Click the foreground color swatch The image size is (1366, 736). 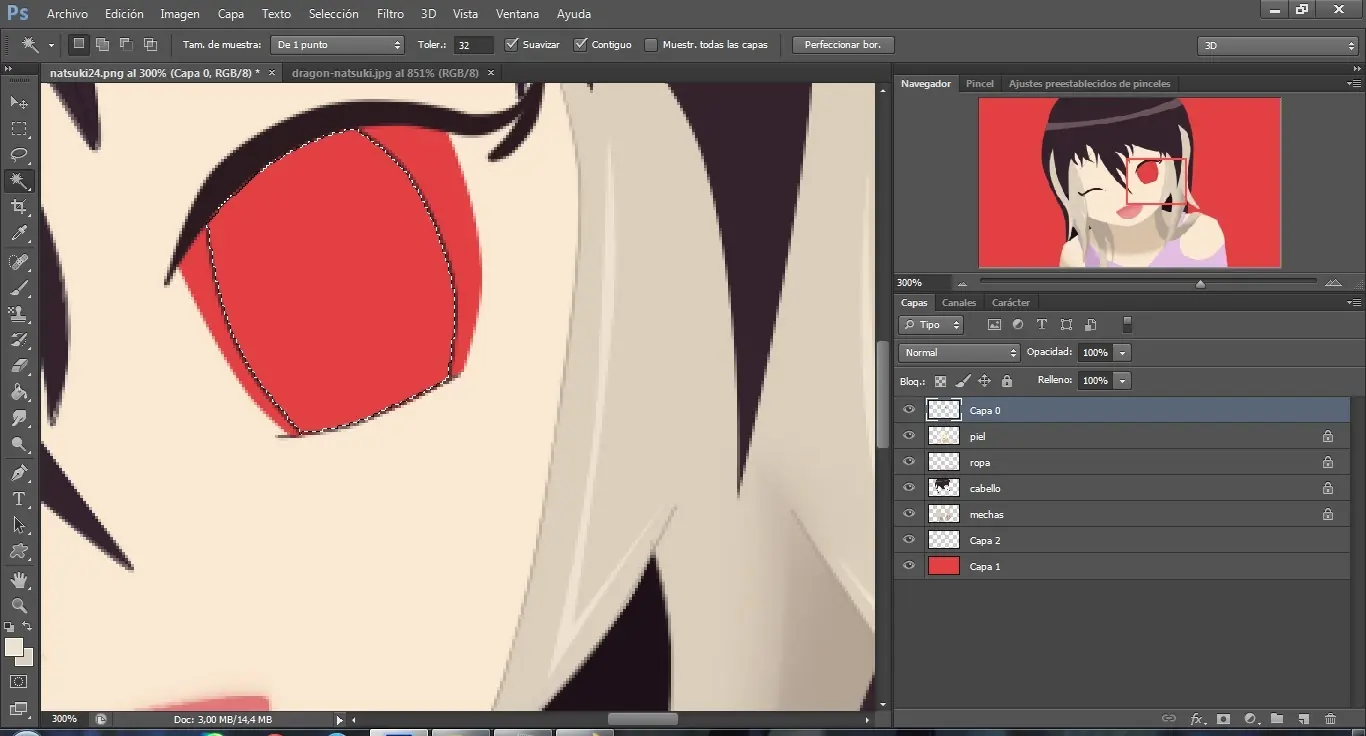pyautogui.click(x=14, y=648)
